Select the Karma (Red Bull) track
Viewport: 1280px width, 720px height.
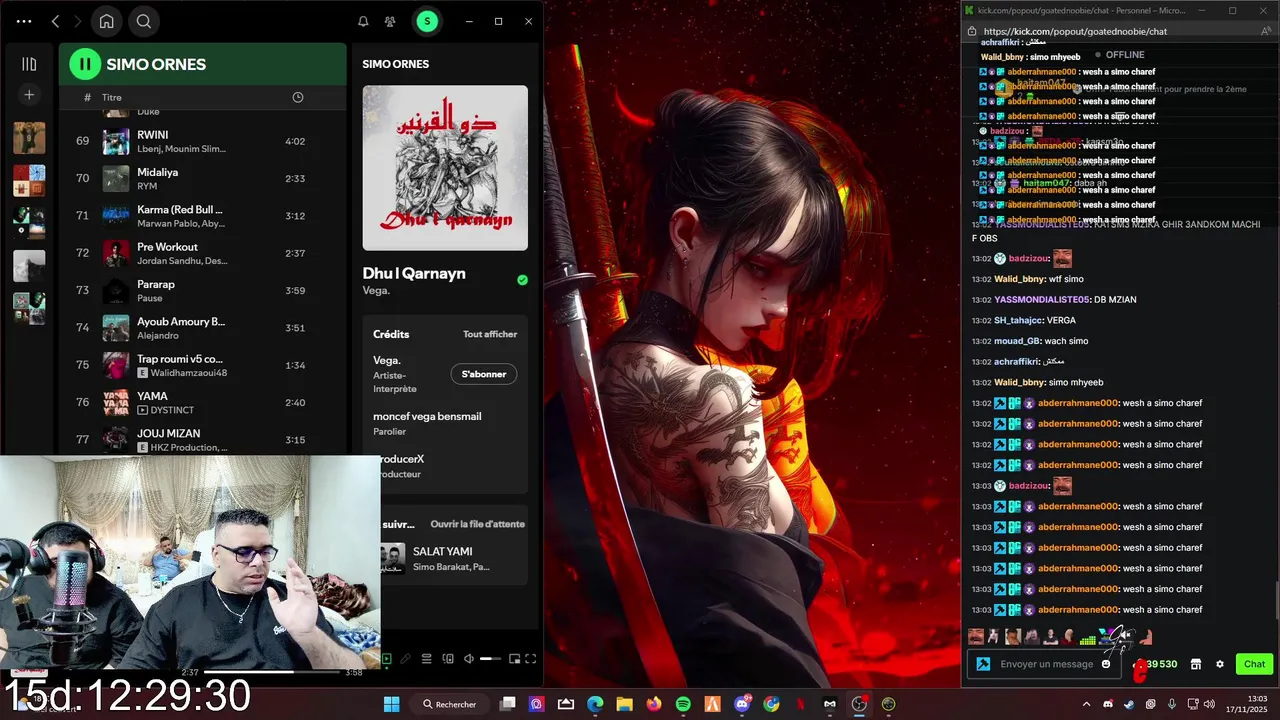(202, 216)
